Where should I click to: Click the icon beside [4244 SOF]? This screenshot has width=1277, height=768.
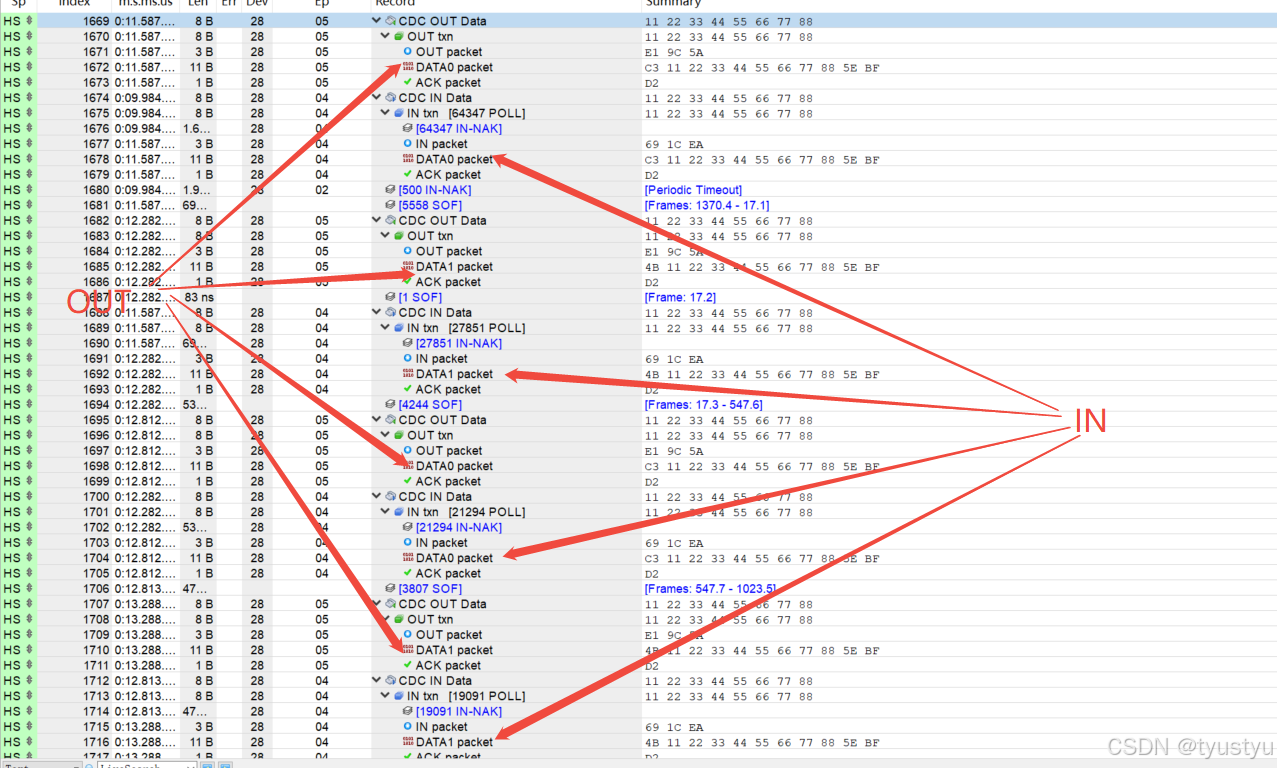pos(390,405)
